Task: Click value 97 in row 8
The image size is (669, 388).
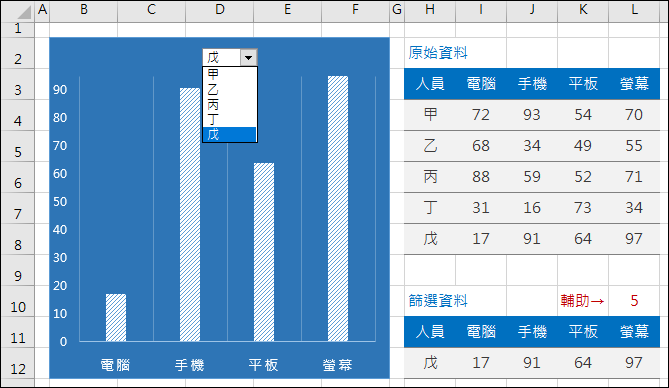Action: pos(634,239)
